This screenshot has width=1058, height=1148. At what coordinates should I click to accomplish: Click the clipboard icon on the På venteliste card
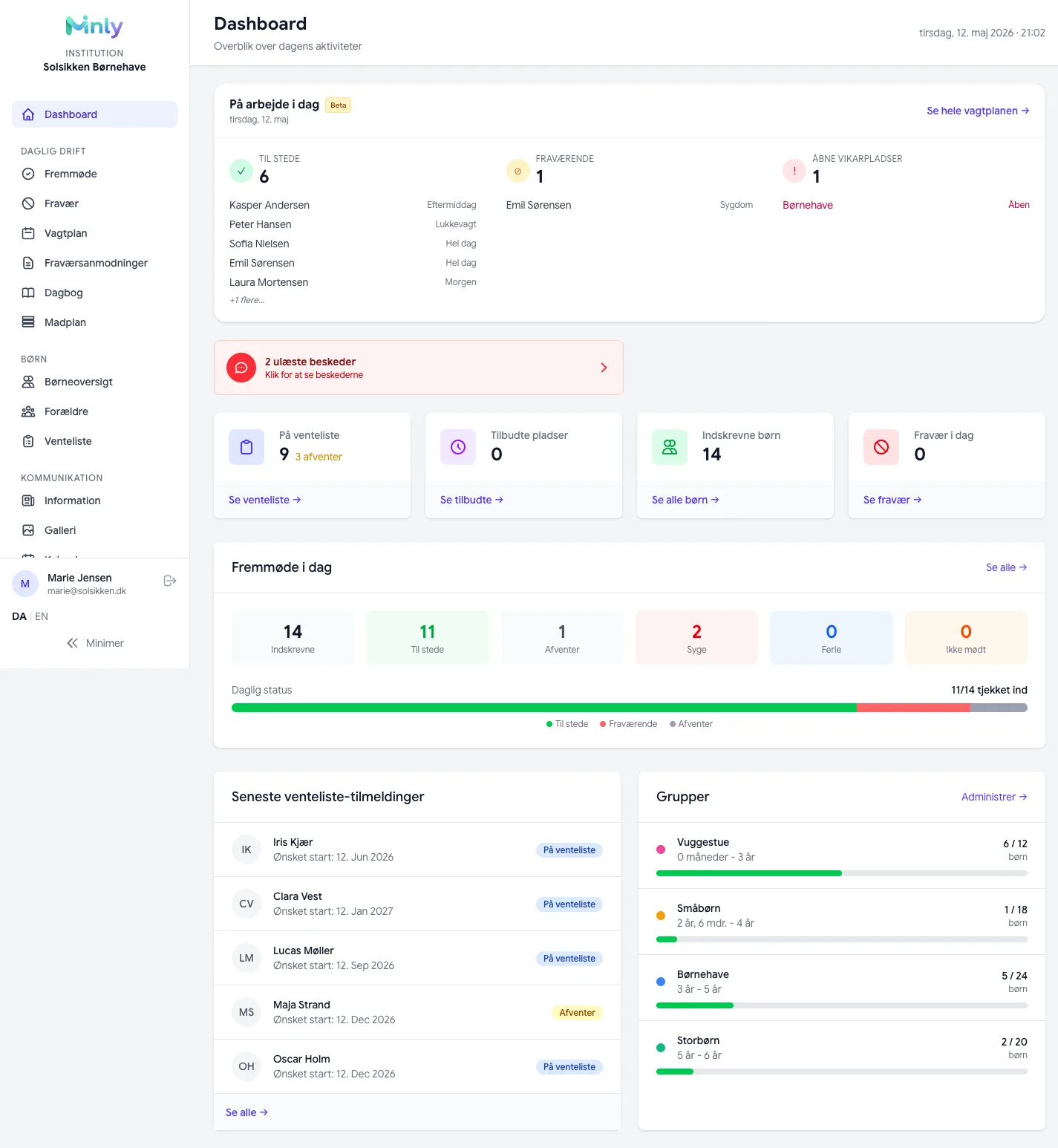pyautogui.click(x=246, y=447)
